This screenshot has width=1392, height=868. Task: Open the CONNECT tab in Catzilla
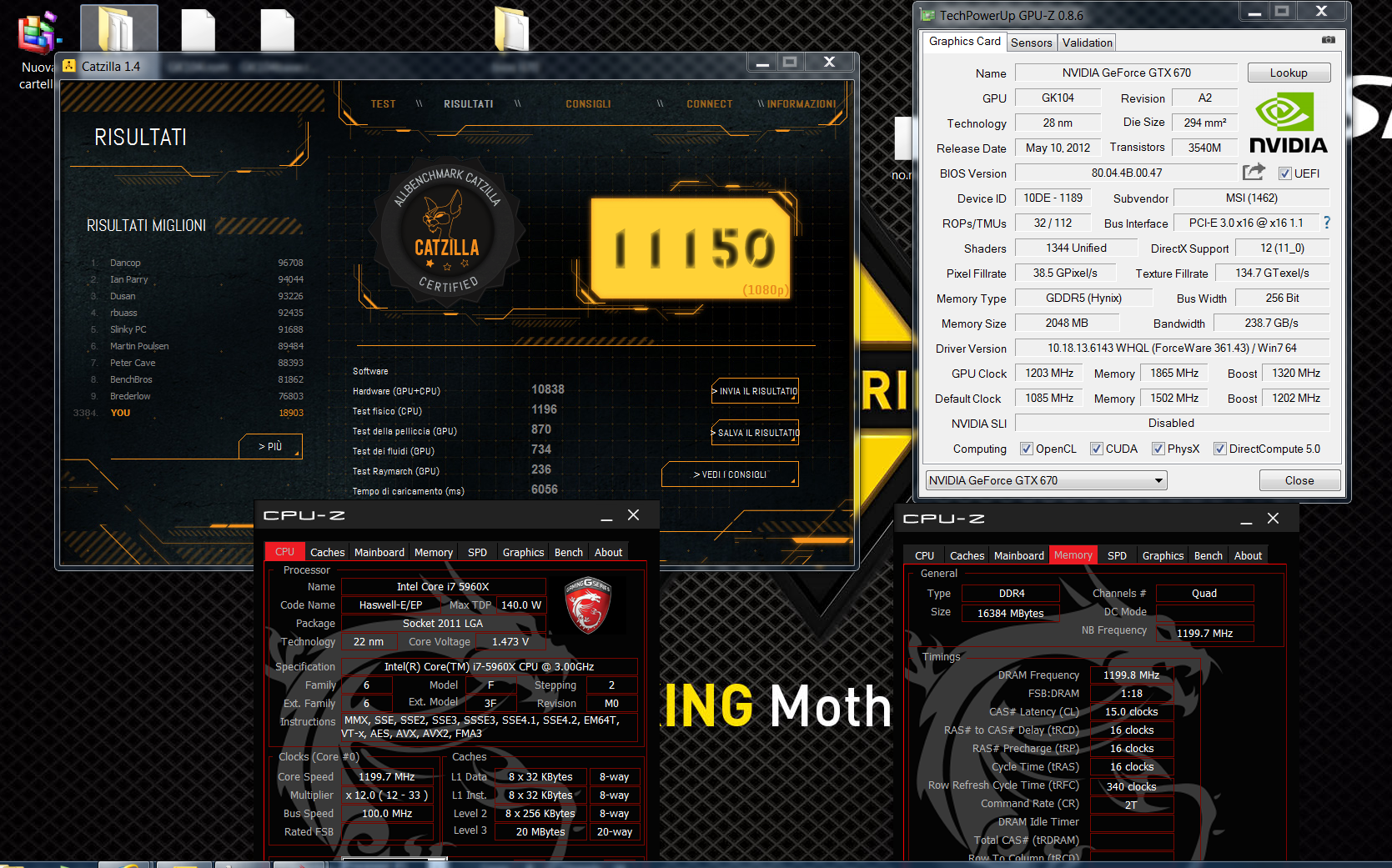coord(709,104)
